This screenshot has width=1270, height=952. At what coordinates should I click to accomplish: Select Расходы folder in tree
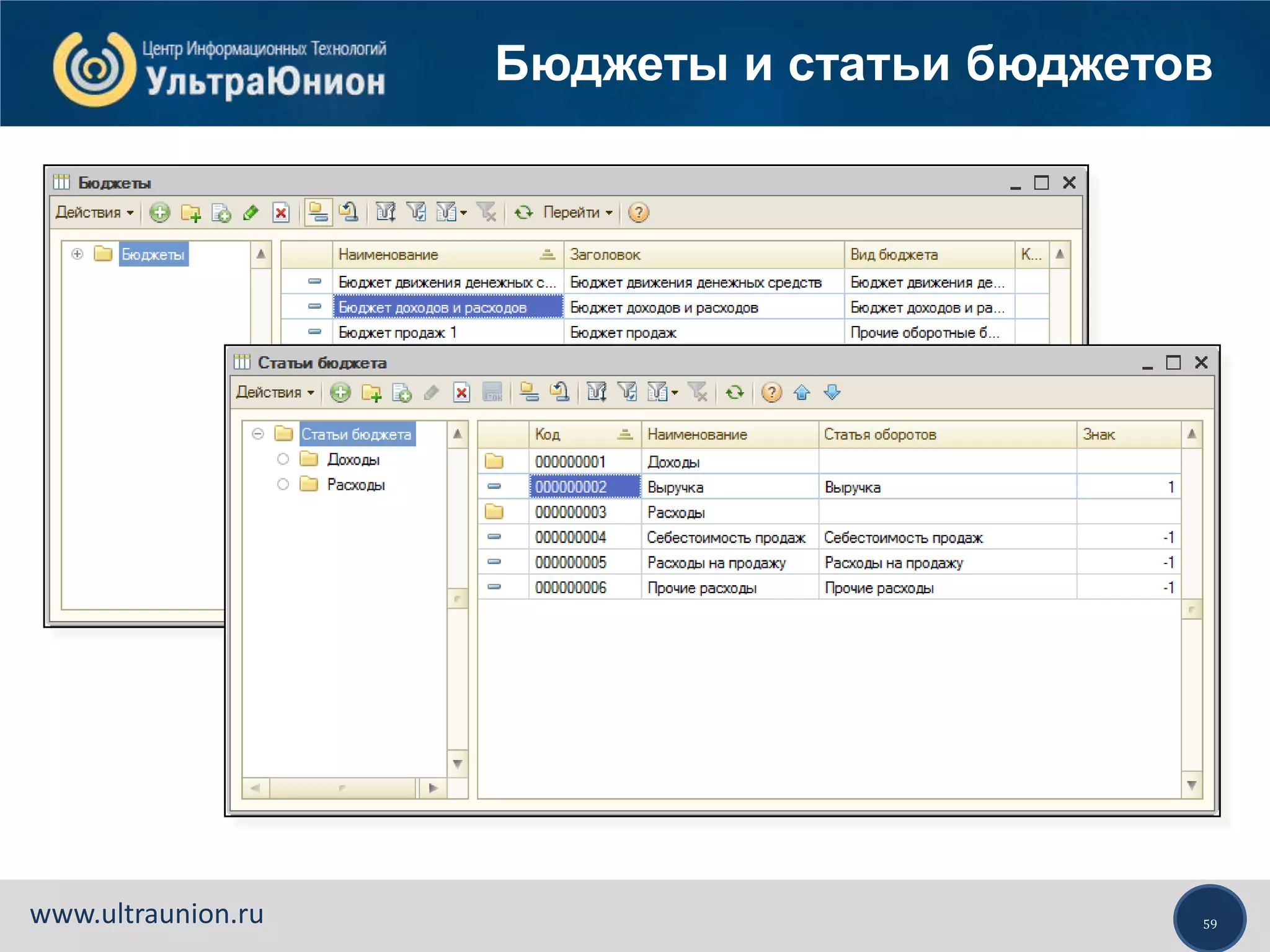pos(356,485)
